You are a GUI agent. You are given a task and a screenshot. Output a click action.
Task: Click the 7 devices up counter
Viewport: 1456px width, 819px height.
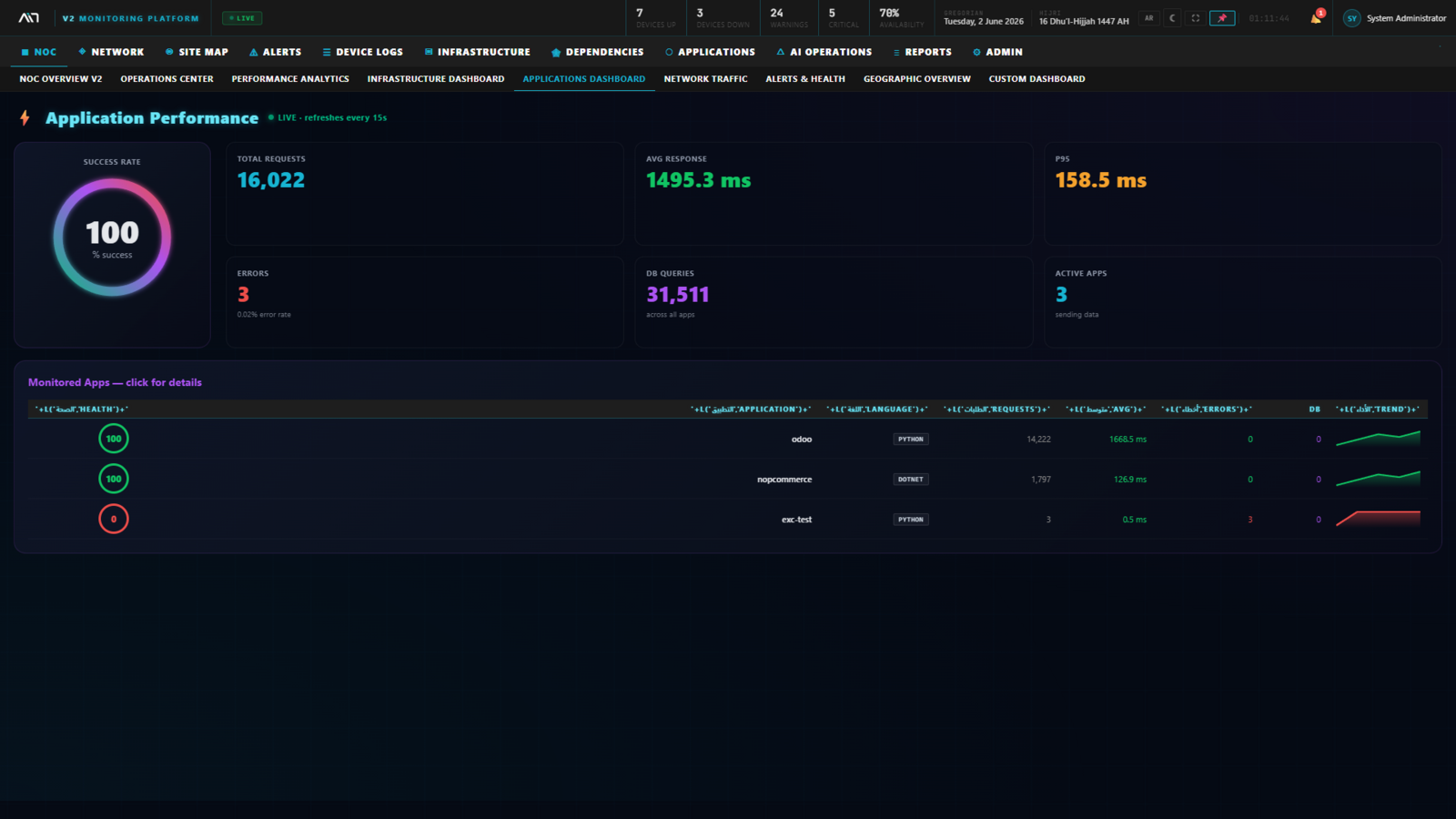point(655,18)
